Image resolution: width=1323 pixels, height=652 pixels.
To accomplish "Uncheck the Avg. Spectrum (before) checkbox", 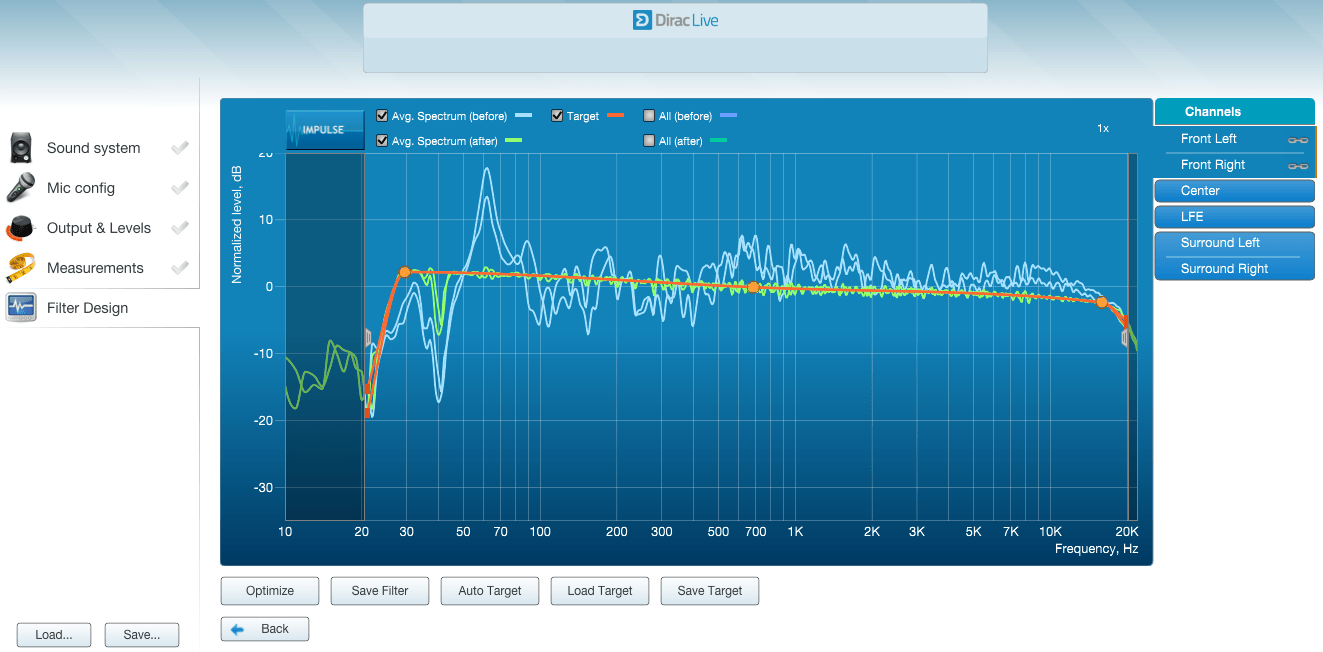I will [x=382, y=116].
